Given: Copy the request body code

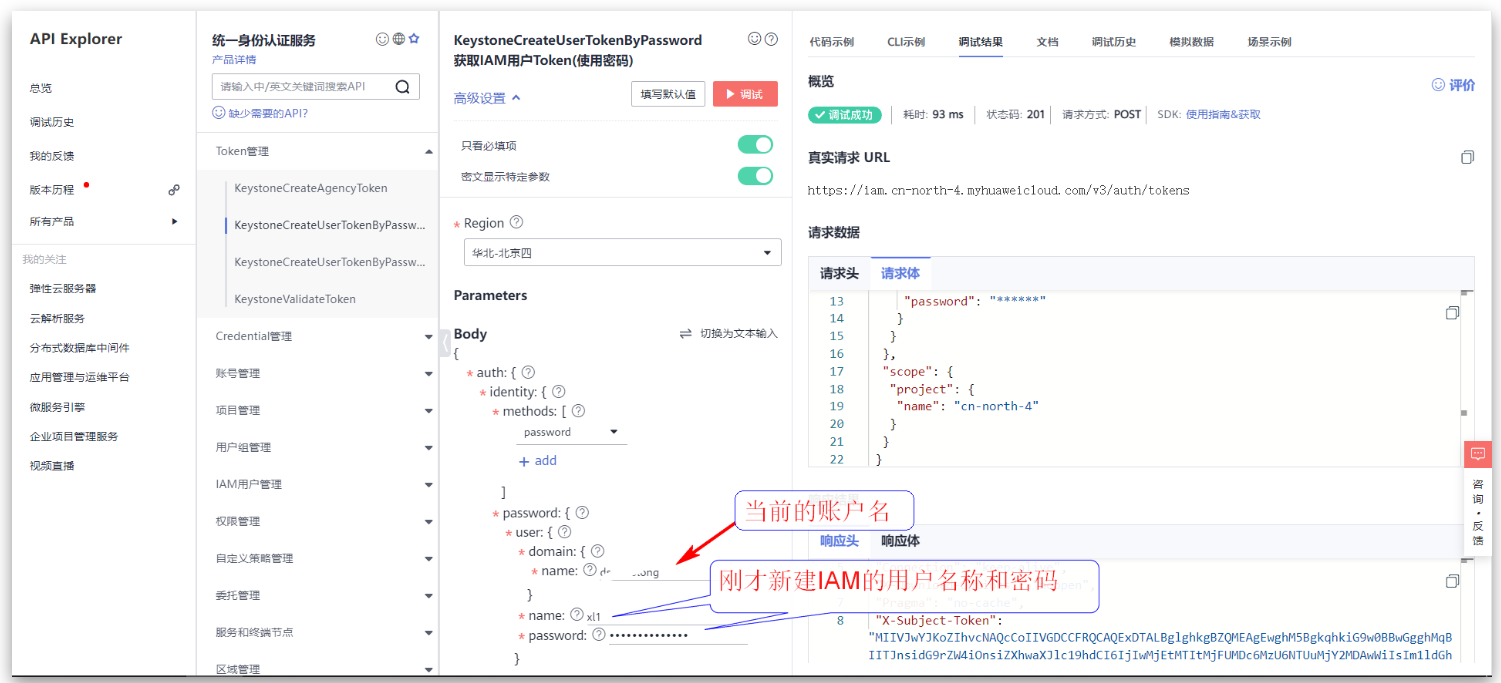Looking at the screenshot, I should [1452, 313].
